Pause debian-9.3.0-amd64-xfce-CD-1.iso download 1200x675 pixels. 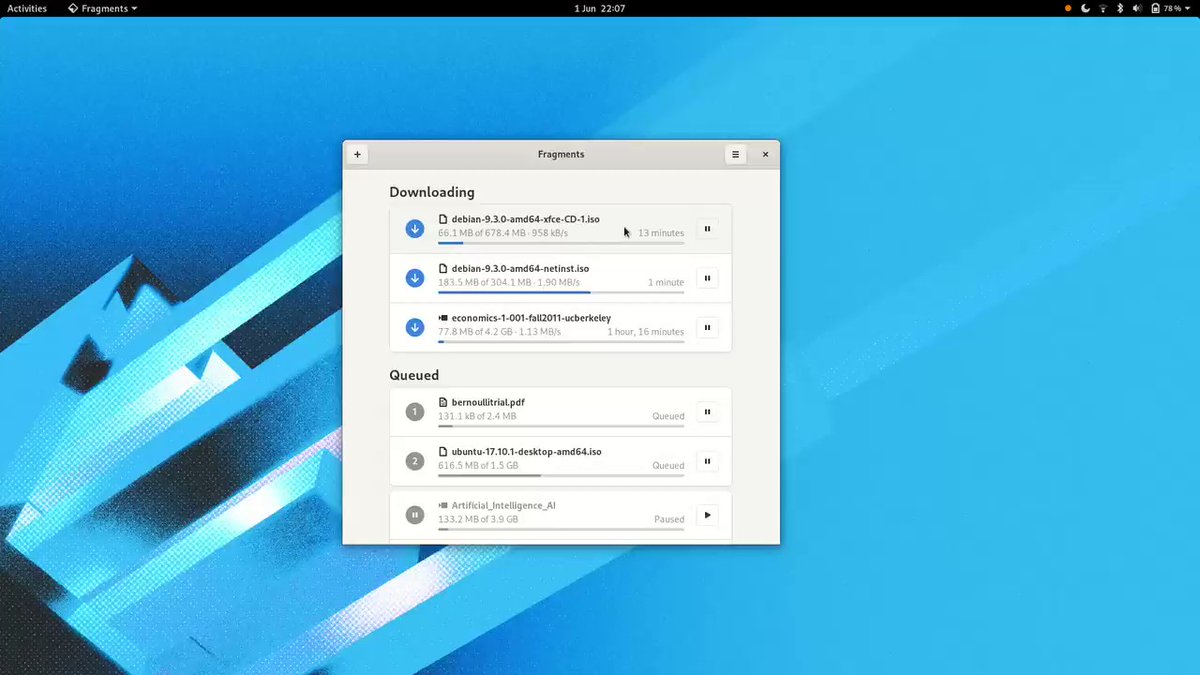pos(707,229)
